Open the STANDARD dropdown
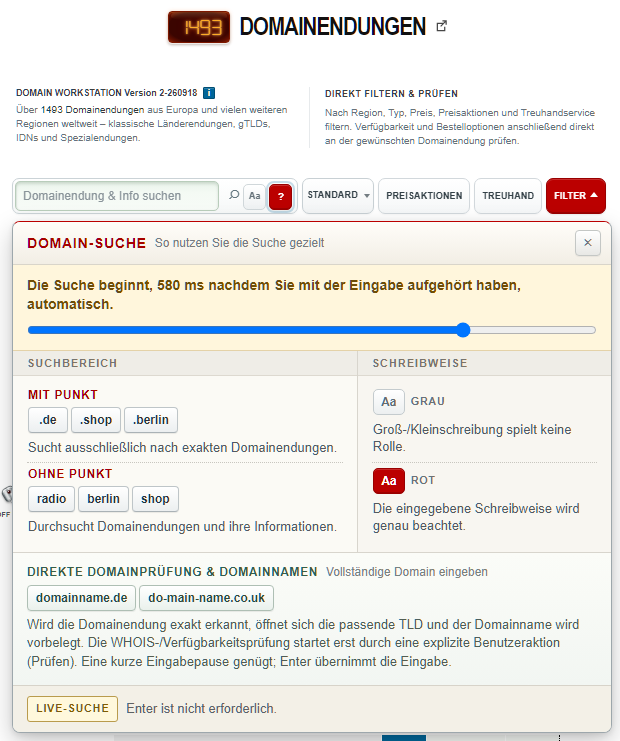Viewport: 620px width, 741px height. click(x=338, y=195)
